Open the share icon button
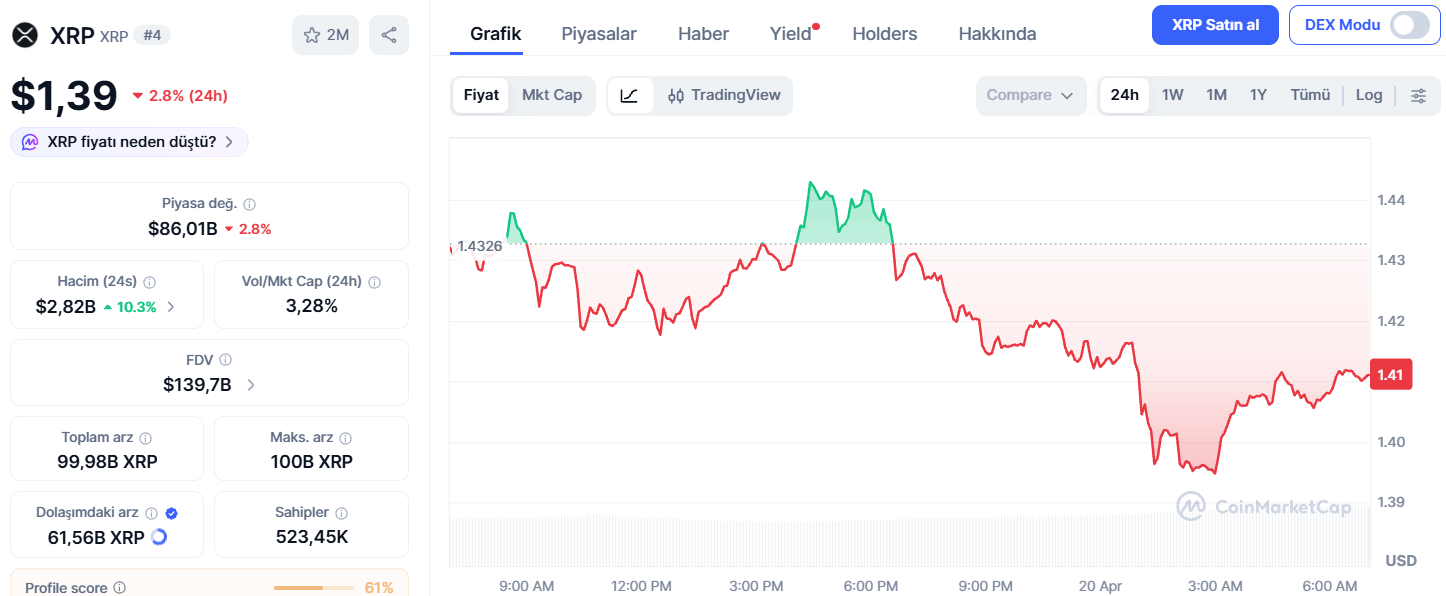The image size is (1446, 596). [389, 35]
